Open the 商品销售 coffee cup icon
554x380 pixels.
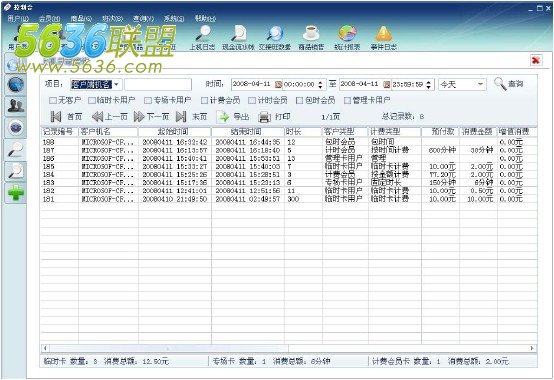311,34
